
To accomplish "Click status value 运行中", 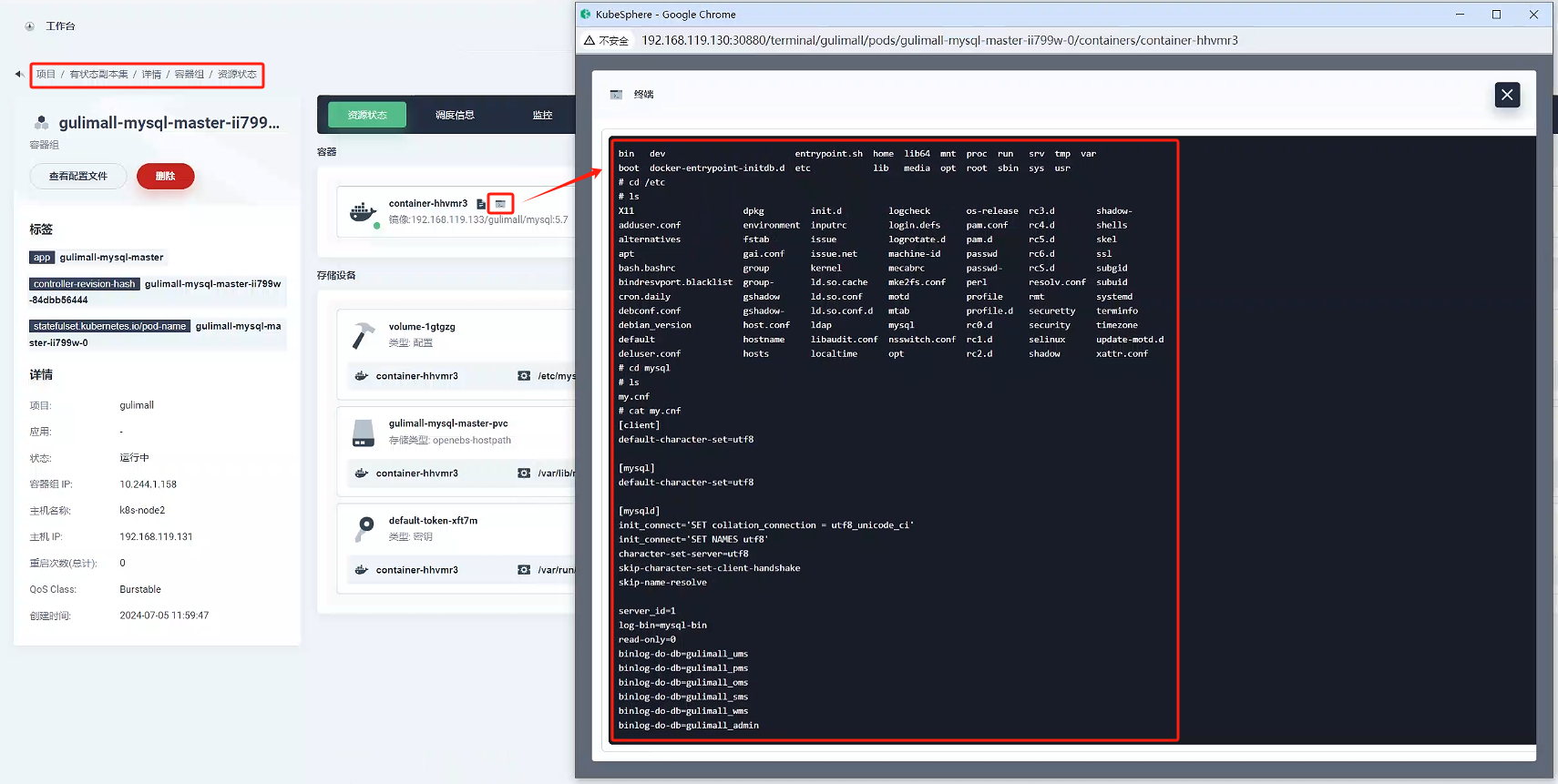I will [x=134, y=458].
